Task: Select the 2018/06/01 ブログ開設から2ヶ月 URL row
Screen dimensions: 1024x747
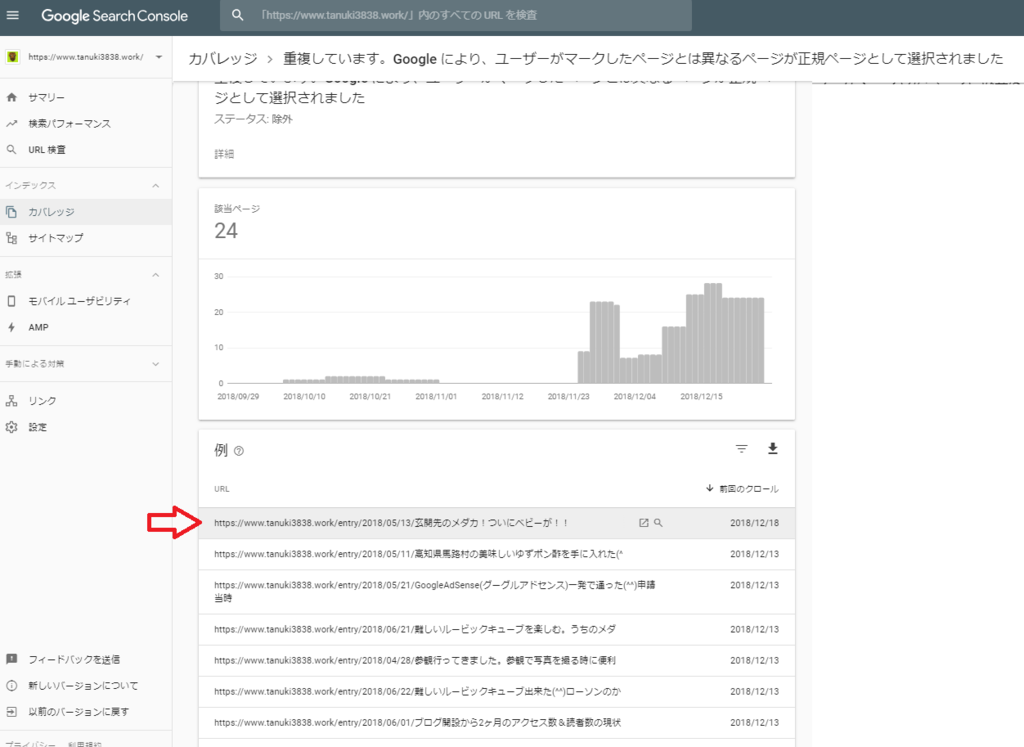Action: 496,723
